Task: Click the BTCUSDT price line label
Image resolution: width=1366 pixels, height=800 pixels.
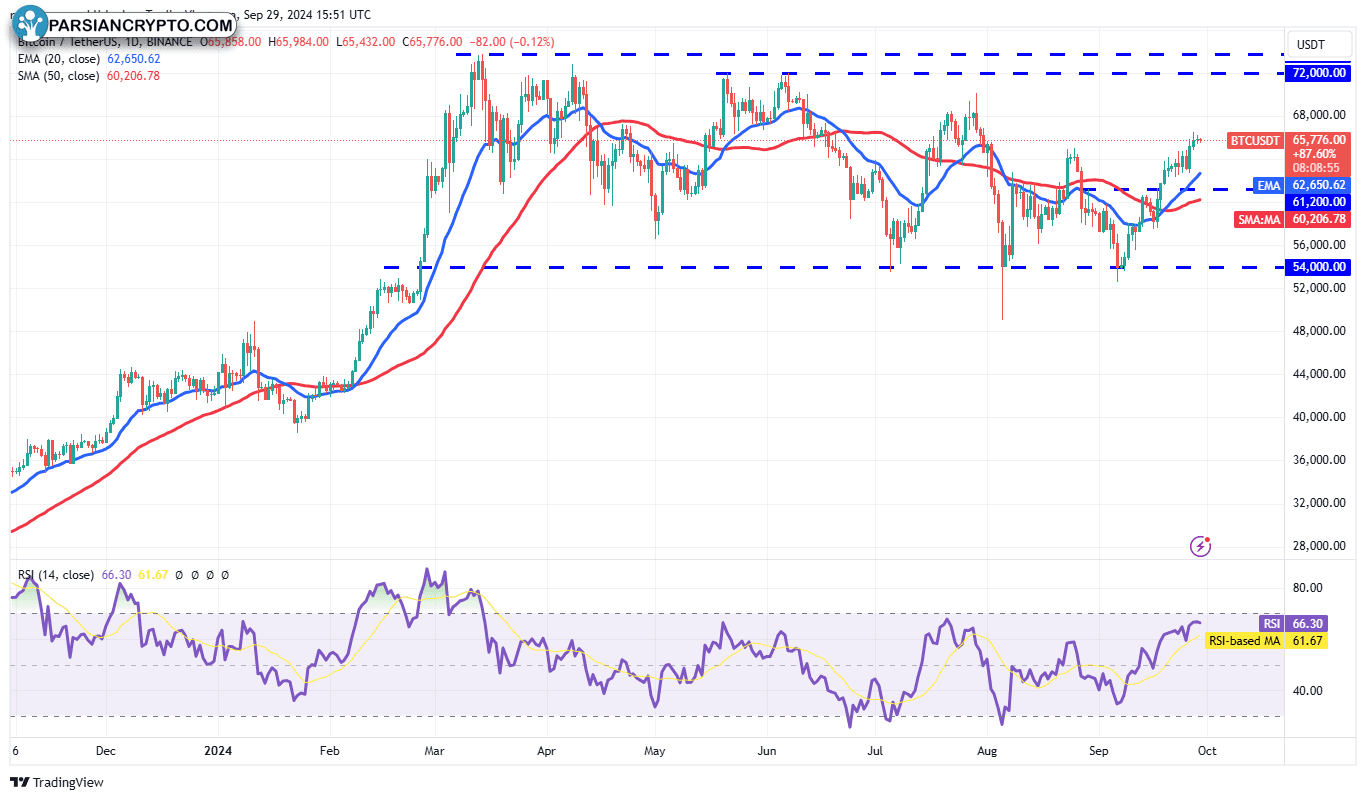Action: tap(1255, 141)
